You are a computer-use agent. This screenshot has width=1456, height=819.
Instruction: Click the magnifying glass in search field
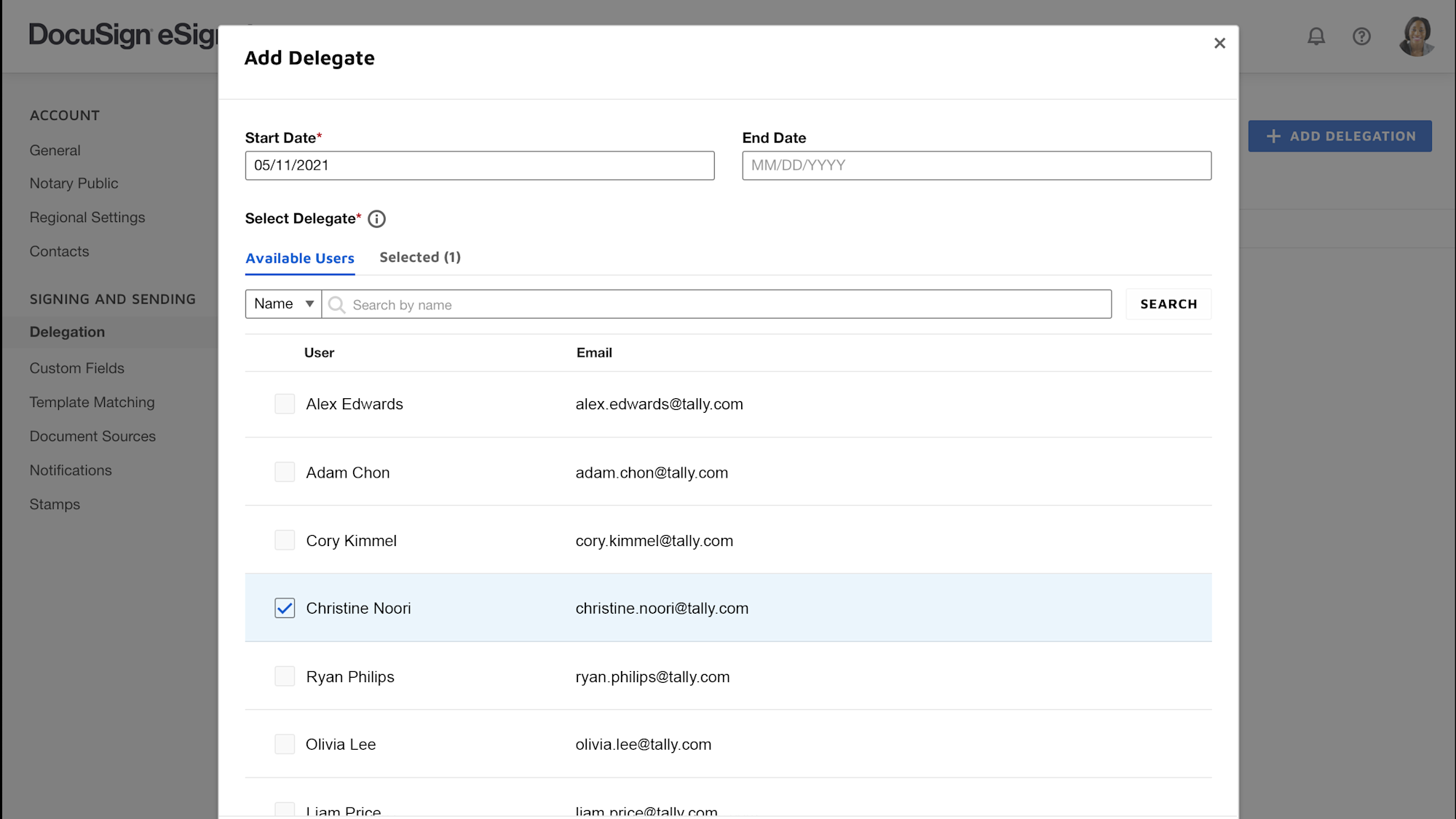[x=336, y=304]
